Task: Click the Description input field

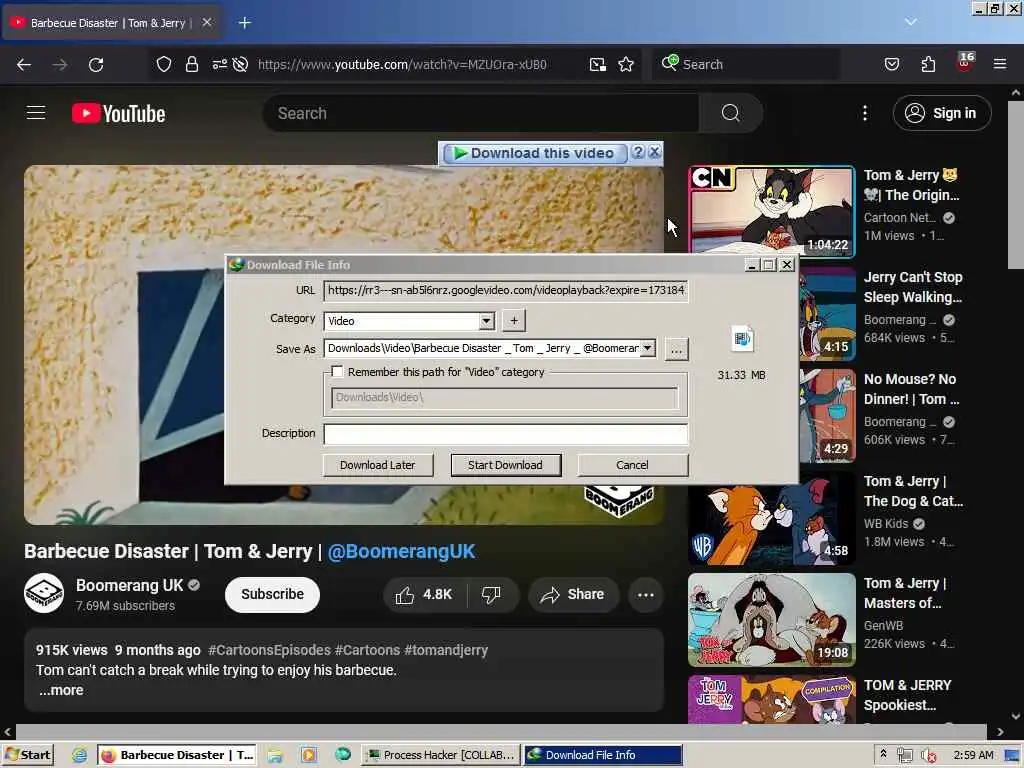Action: 505,434
